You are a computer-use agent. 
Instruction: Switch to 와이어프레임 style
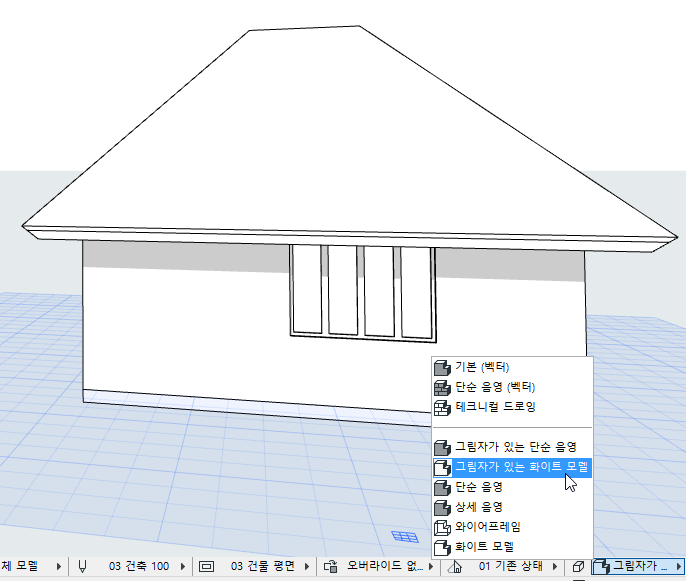tap(512, 527)
